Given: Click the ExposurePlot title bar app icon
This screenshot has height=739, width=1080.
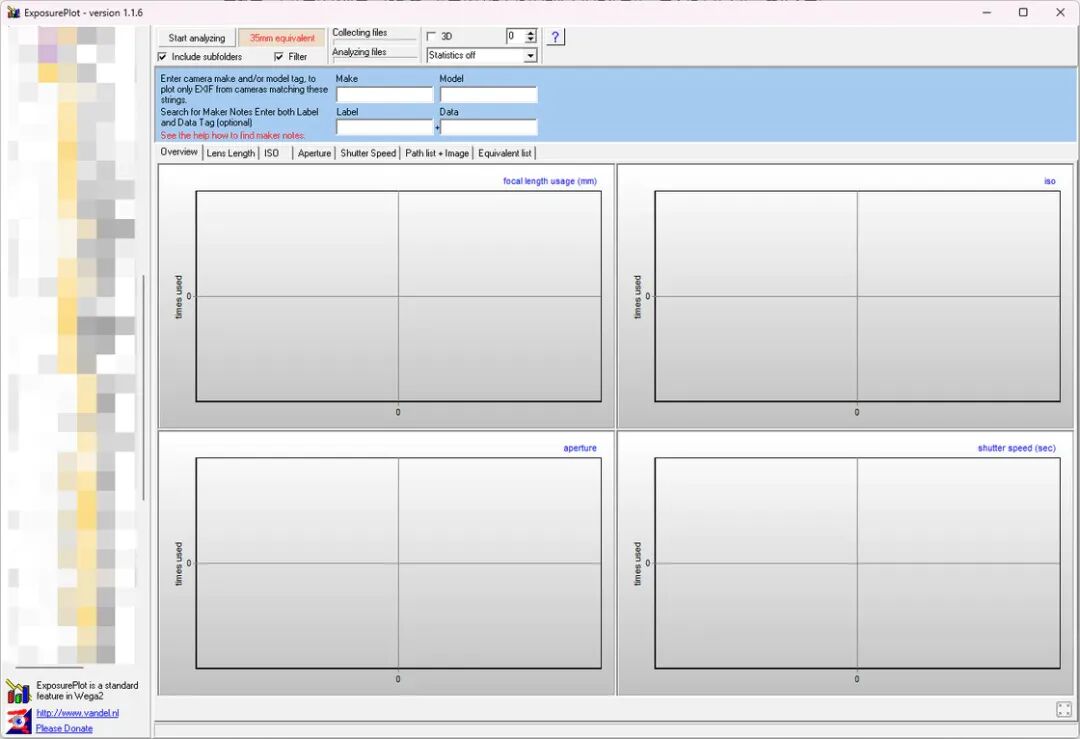Looking at the screenshot, I should (13, 12).
